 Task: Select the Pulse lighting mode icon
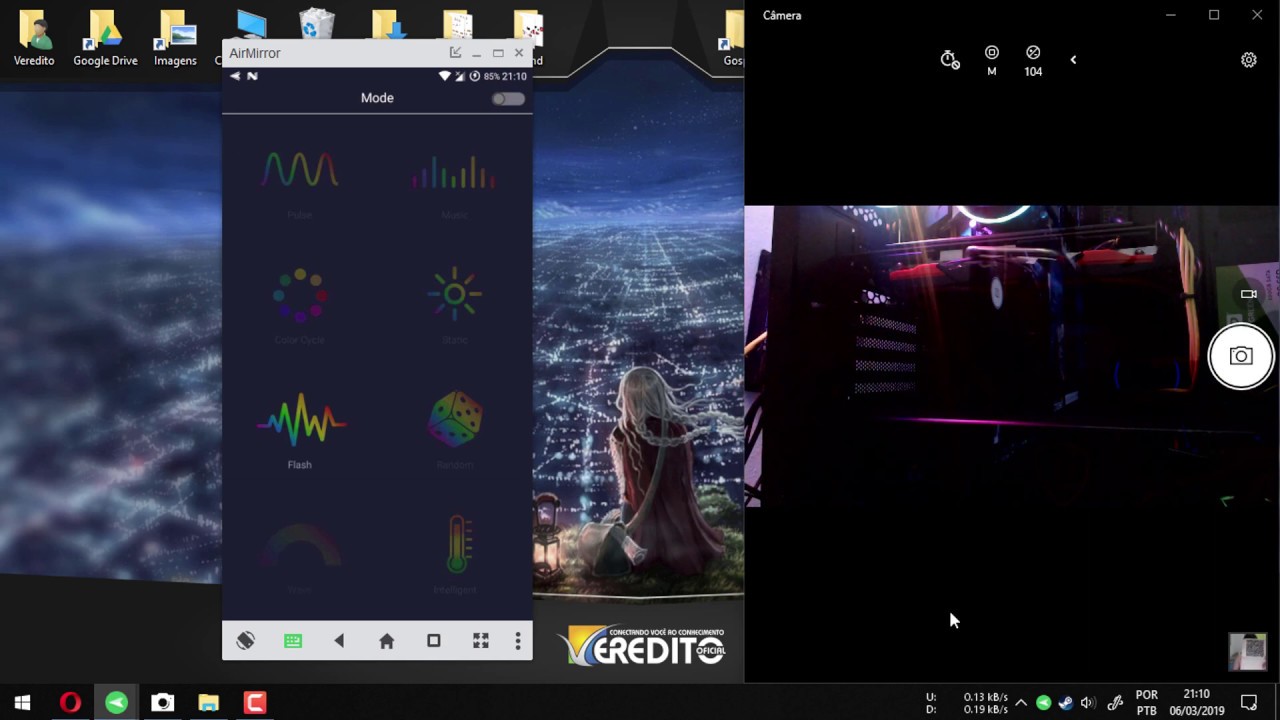click(x=300, y=171)
